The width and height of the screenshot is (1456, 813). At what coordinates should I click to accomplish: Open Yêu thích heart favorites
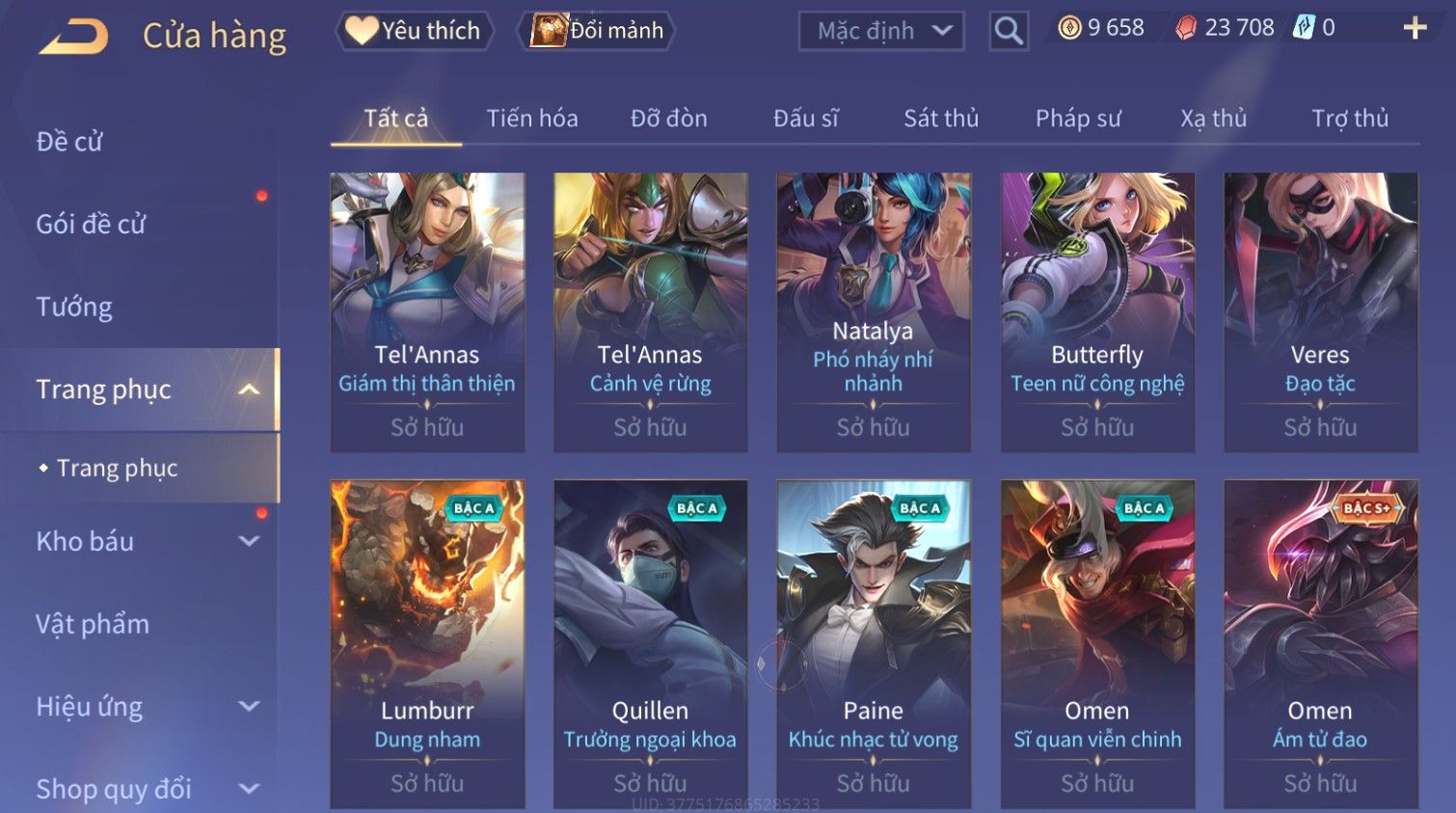[x=415, y=31]
